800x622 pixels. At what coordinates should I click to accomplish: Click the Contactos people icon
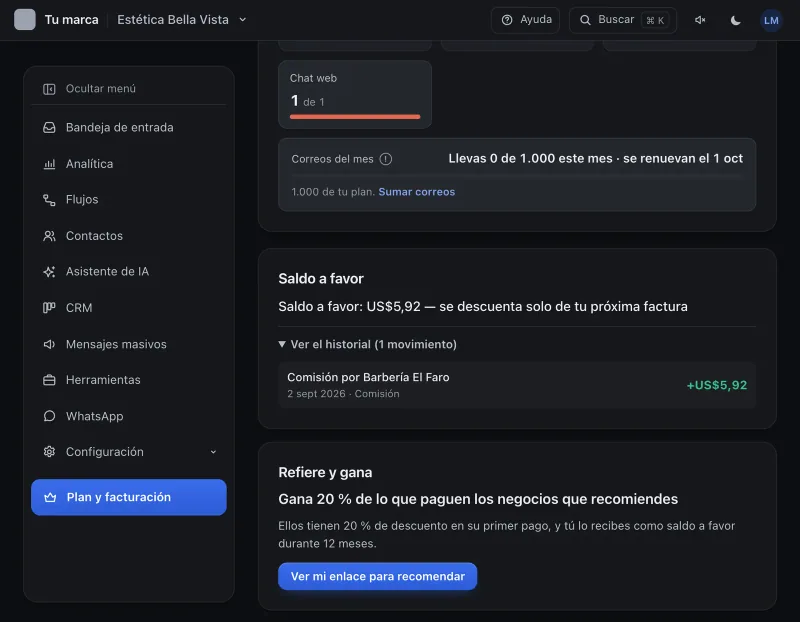[49, 236]
